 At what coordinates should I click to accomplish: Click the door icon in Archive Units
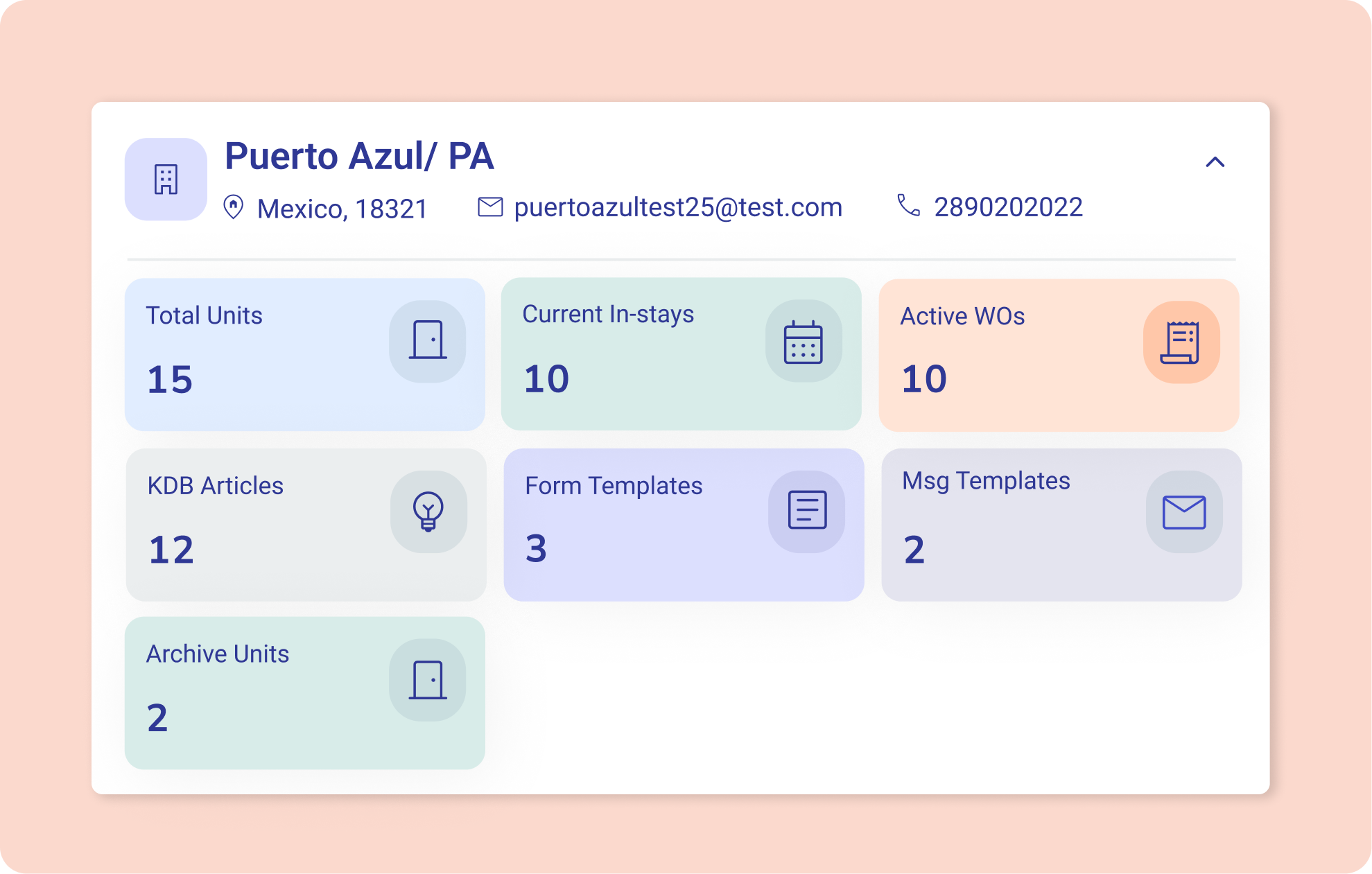427,679
